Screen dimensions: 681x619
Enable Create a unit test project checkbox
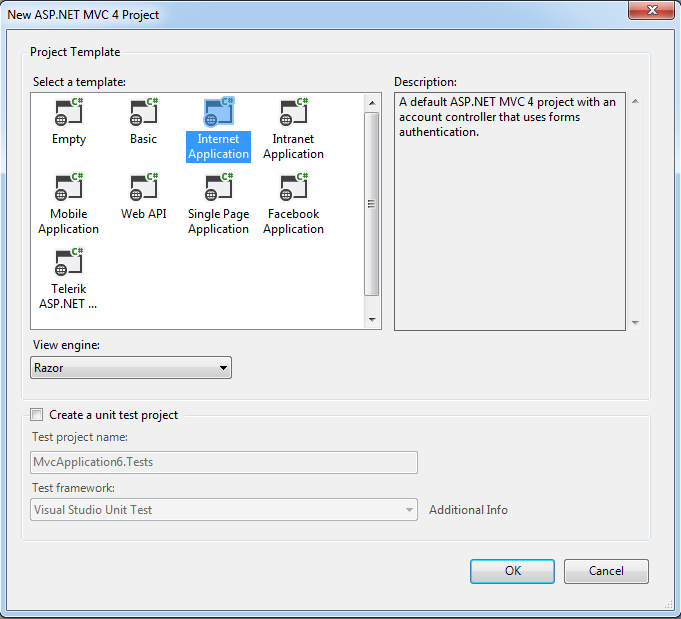(37, 414)
